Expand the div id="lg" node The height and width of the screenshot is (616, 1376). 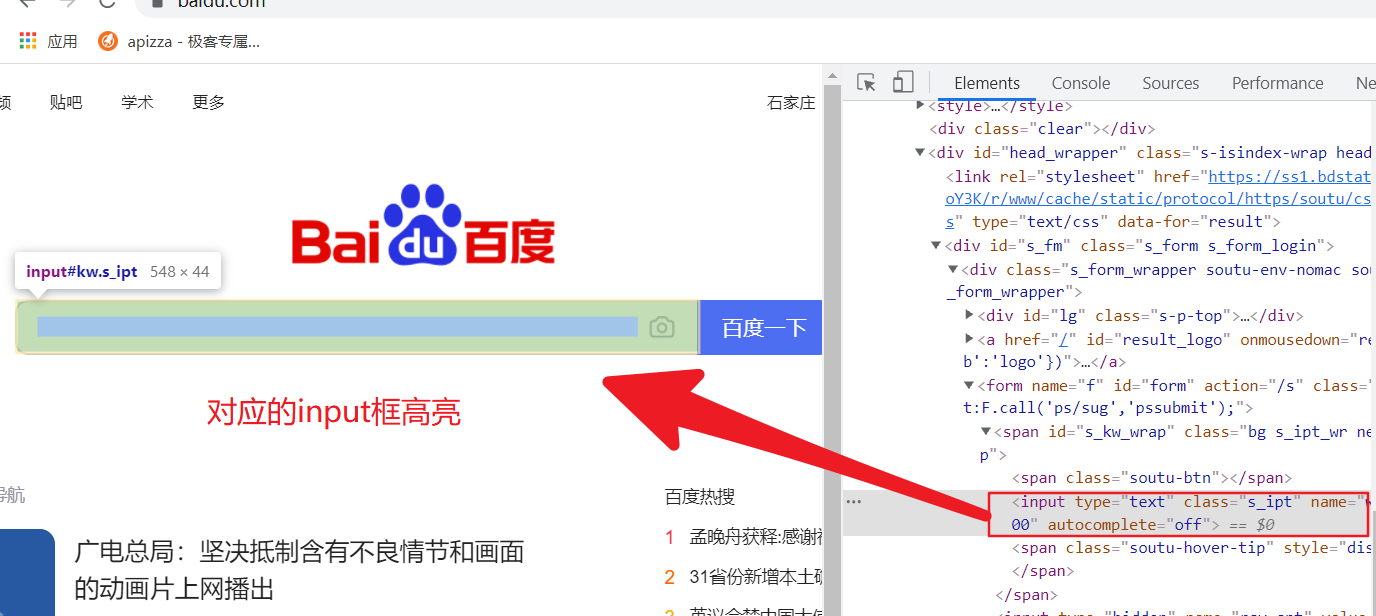pyautogui.click(x=969, y=315)
